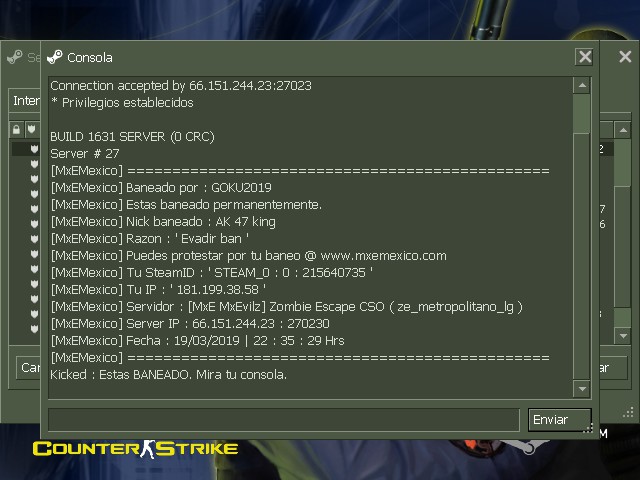This screenshot has width=640, height=480.
Task: Click the server list scroll down arrow
Action: pyautogui.click(x=623, y=336)
